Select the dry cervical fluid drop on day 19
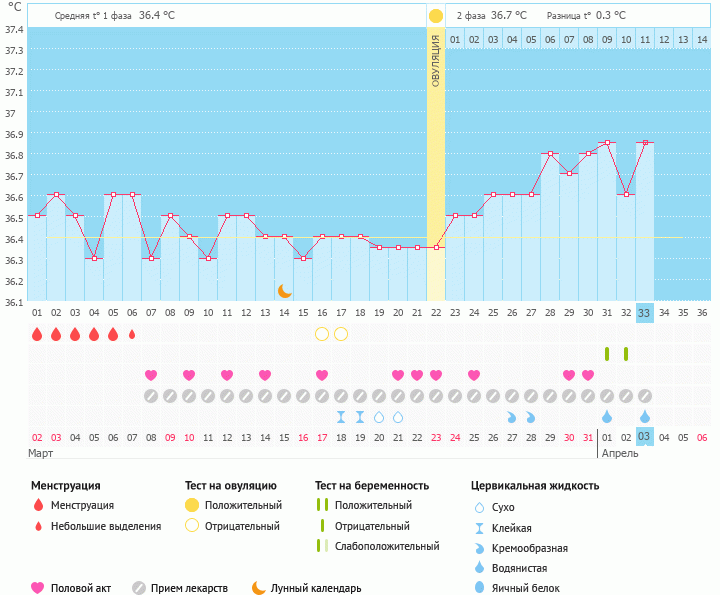720x595 pixels. (379, 417)
